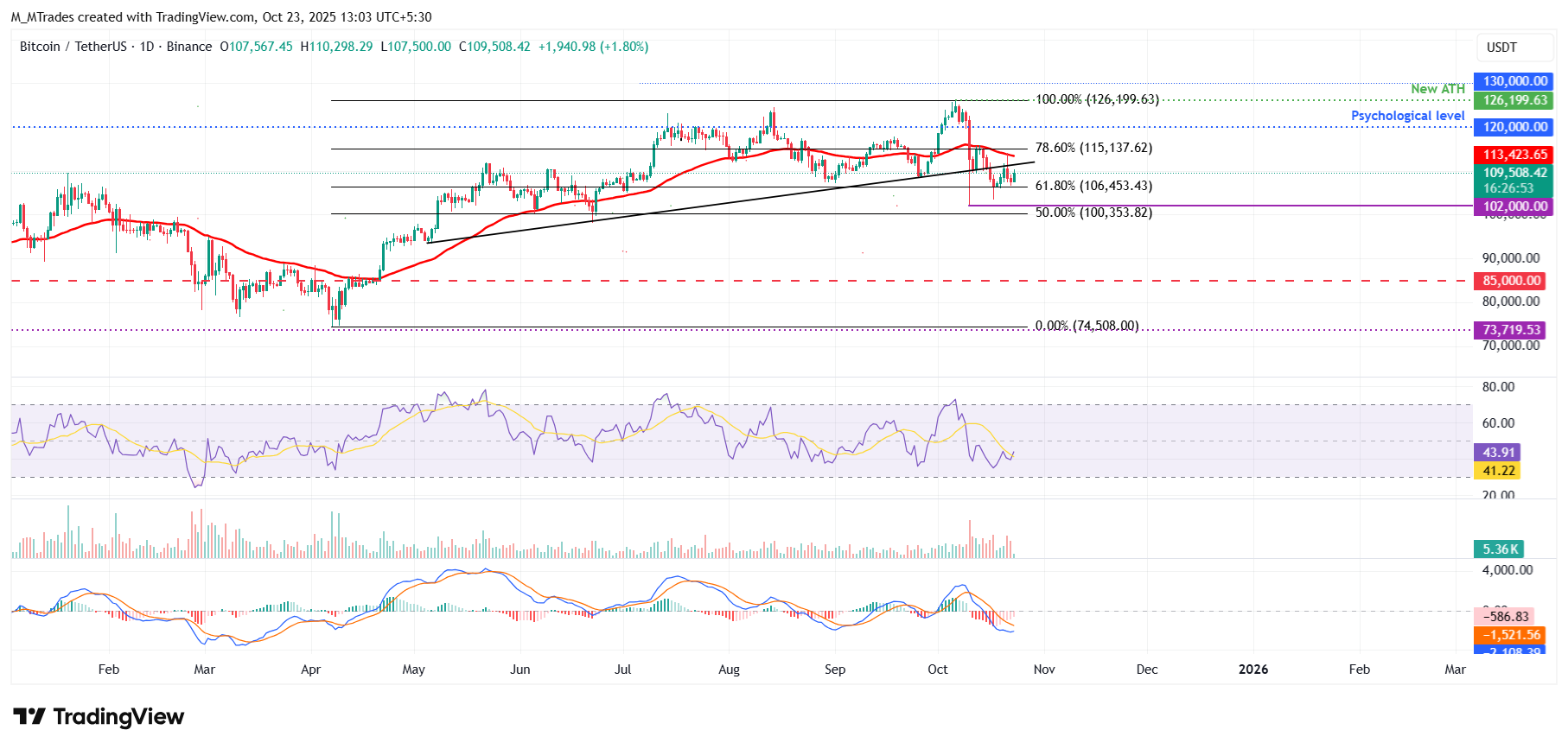The width and height of the screenshot is (1568, 749).
Task: Click the Bitcoin / TetherUS symbol title
Action: point(73,47)
